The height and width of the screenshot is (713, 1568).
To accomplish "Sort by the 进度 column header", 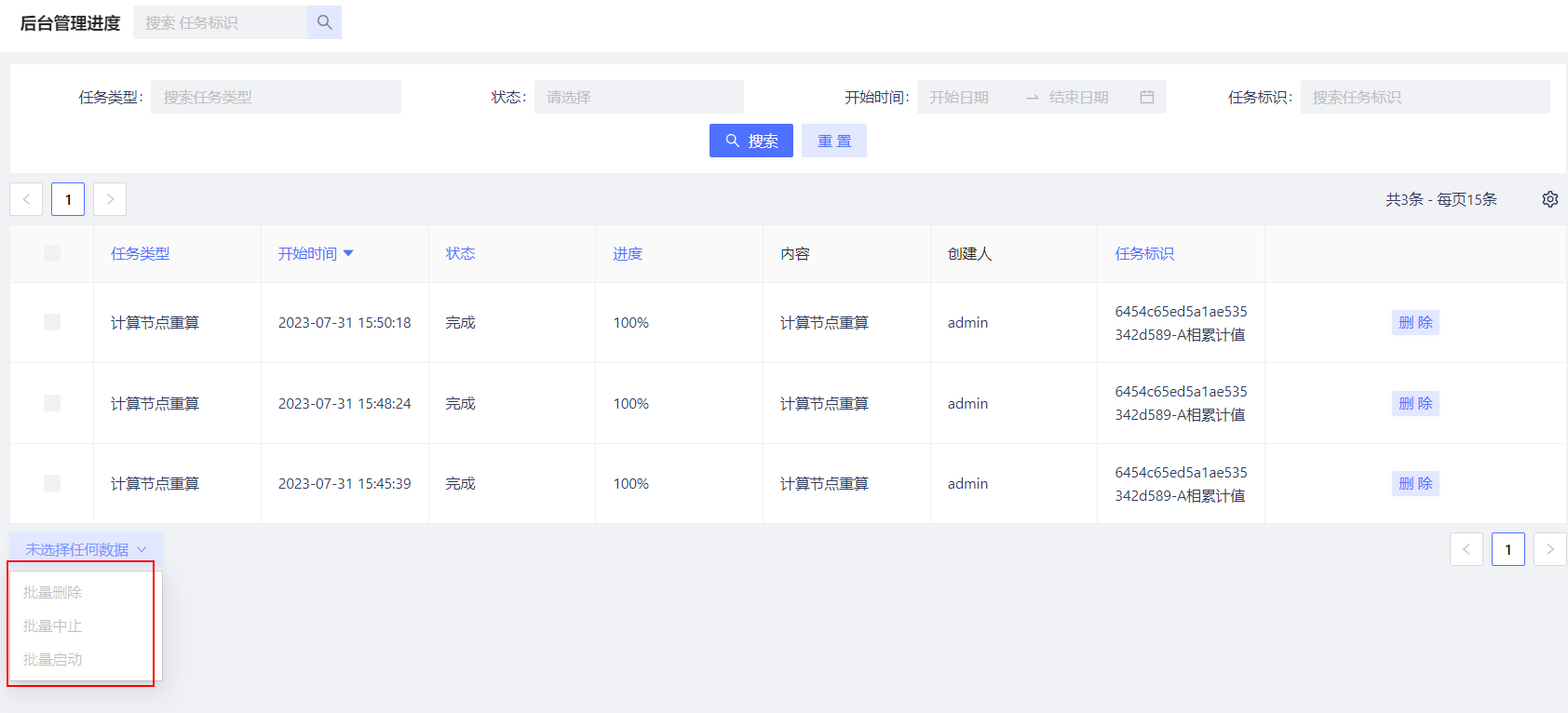I will tap(628, 253).
